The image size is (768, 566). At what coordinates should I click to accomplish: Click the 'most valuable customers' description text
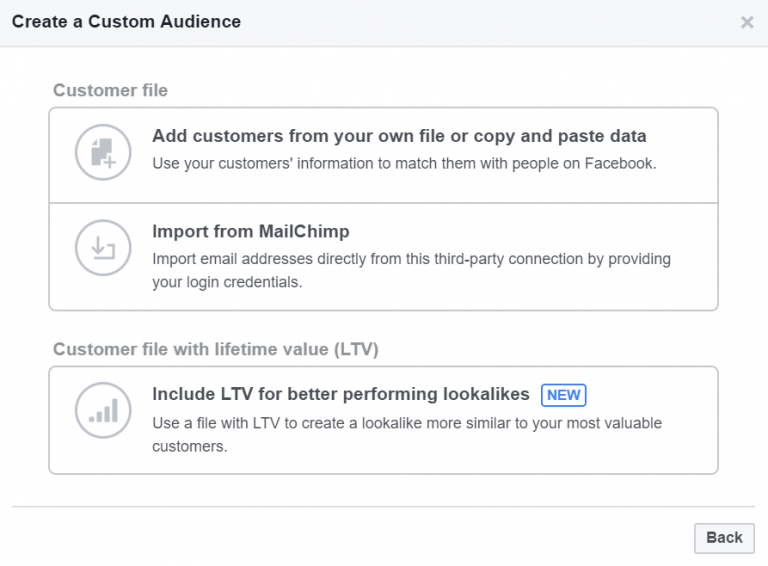click(406, 434)
